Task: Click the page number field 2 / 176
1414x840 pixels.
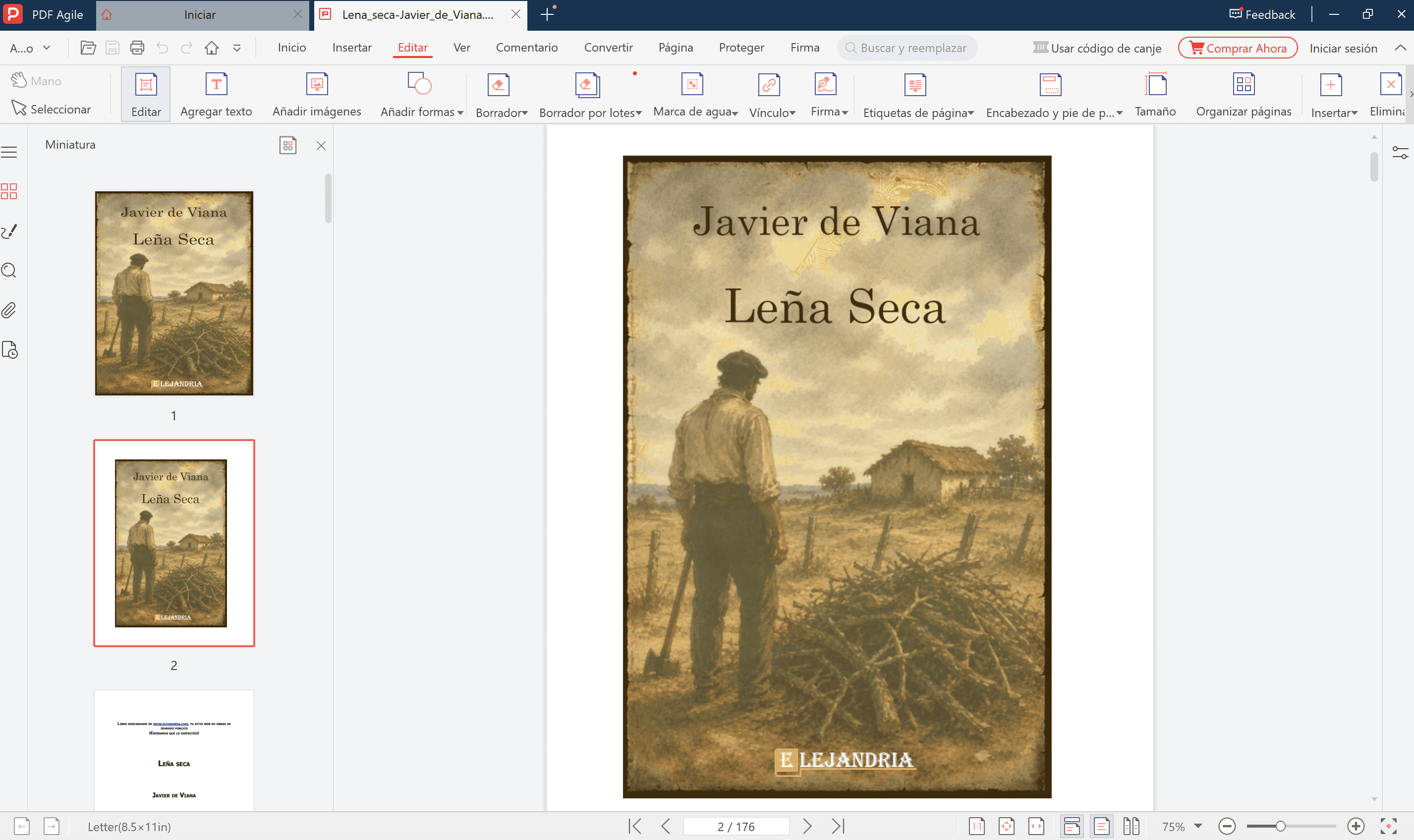Action: tap(736, 827)
